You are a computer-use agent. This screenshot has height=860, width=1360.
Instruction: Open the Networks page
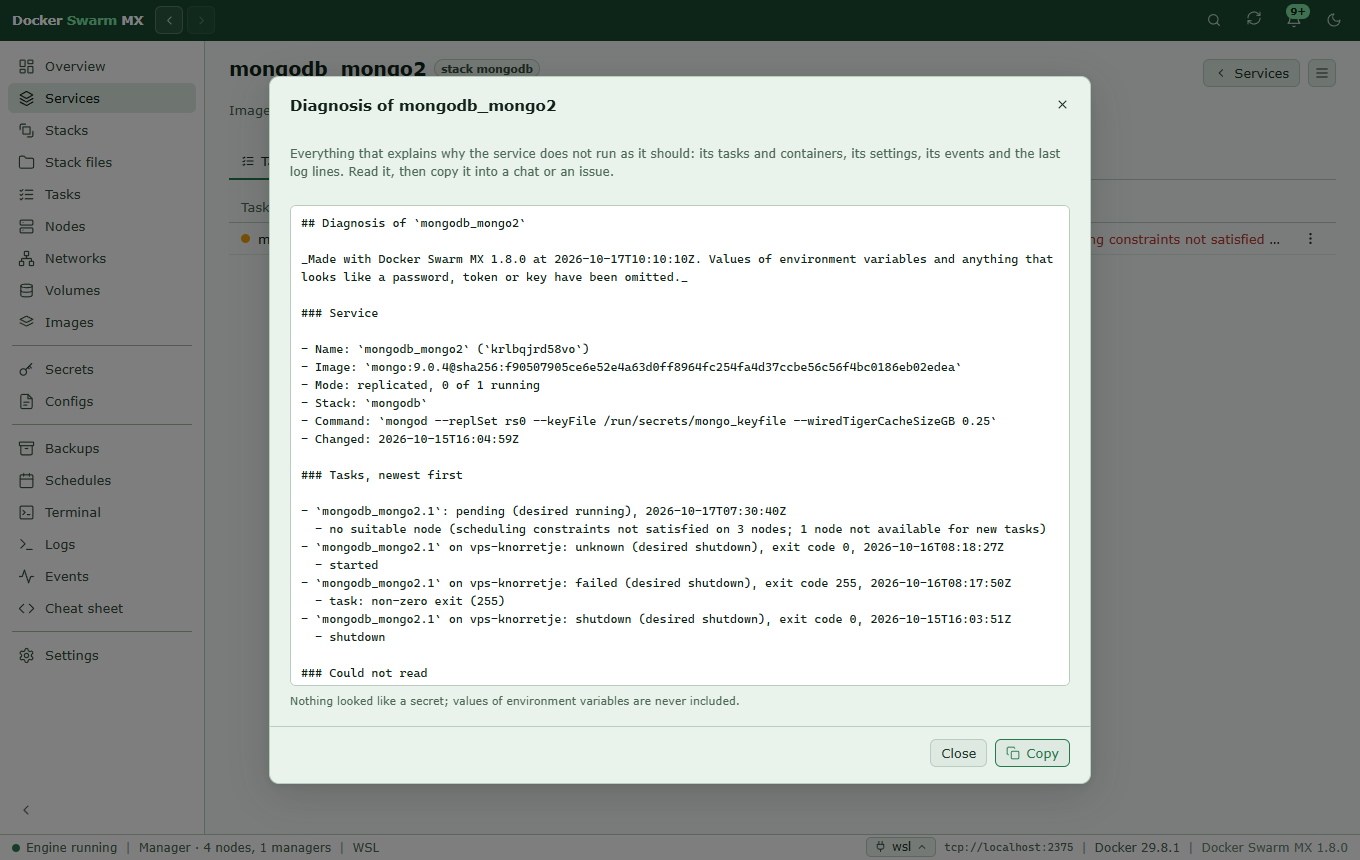pyautogui.click(x=102, y=258)
